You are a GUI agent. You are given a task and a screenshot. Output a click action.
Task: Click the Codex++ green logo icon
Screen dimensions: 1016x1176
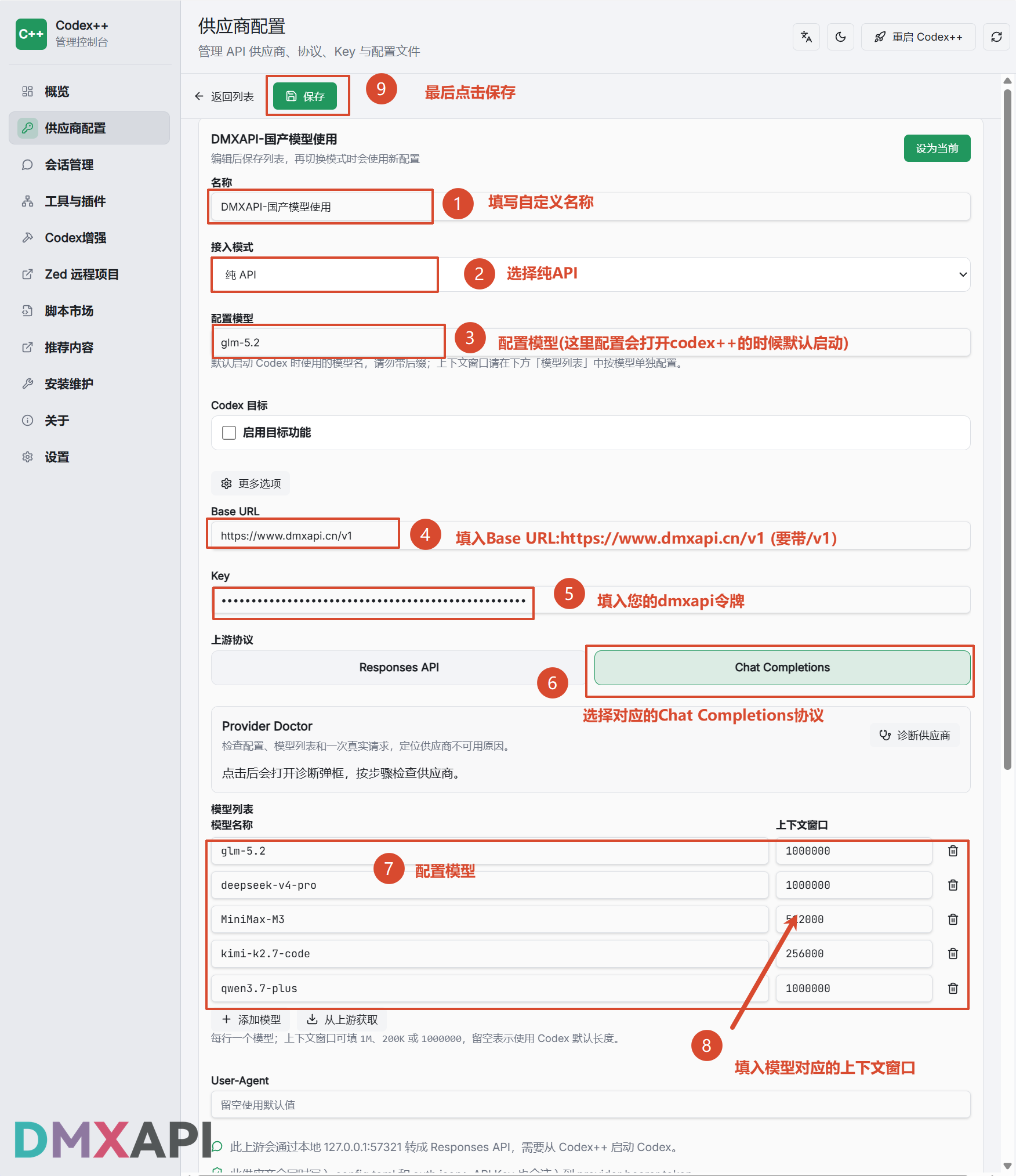click(x=31, y=34)
